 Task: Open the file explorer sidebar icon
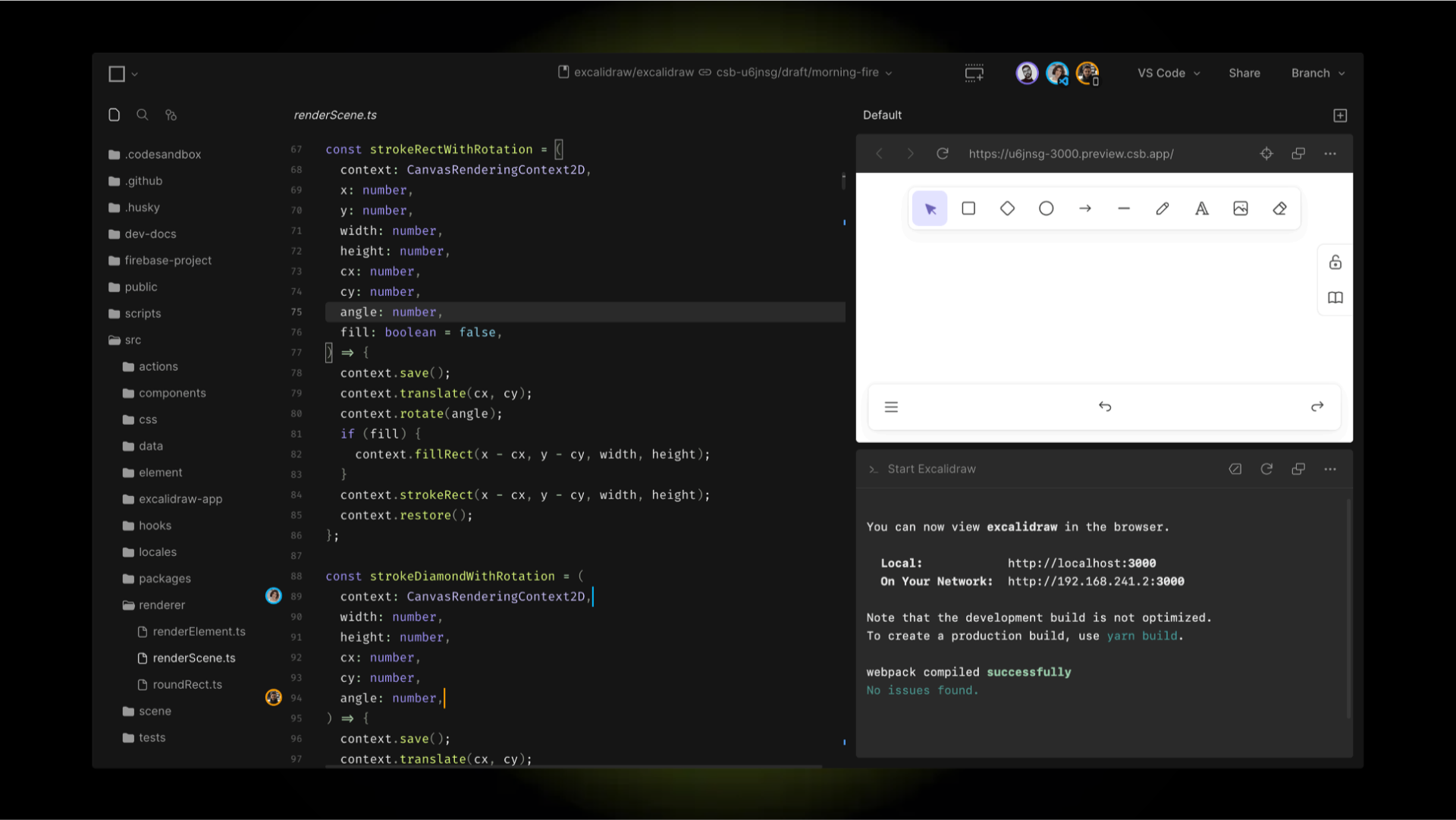(x=115, y=115)
